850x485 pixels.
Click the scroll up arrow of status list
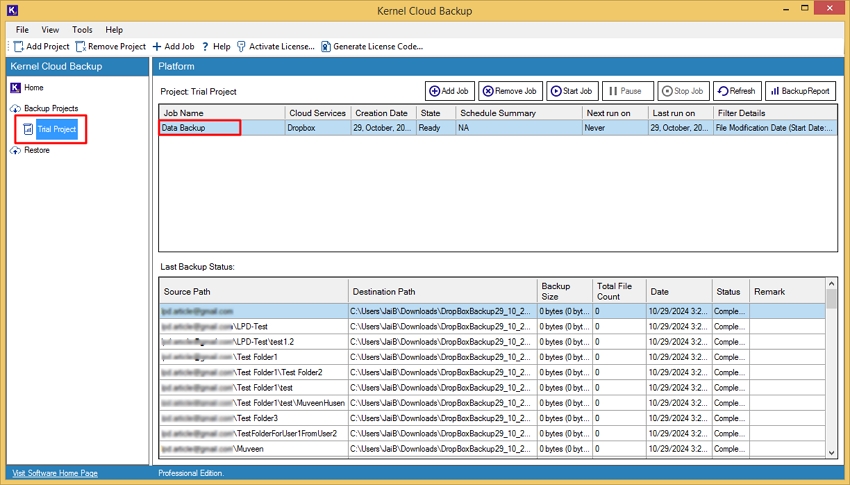point(831,283)
